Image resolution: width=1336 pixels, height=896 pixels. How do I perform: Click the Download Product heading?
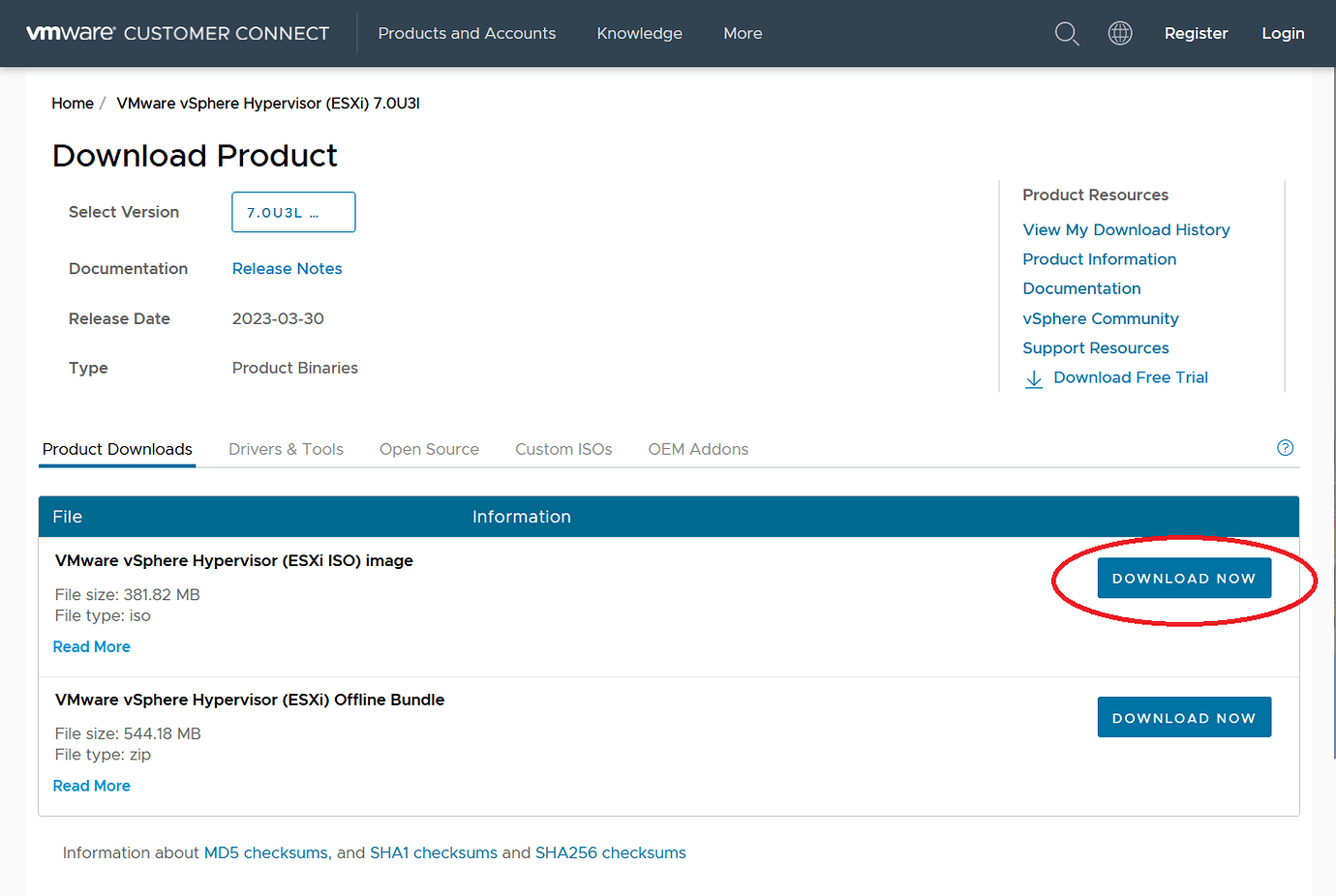(195, 156)
